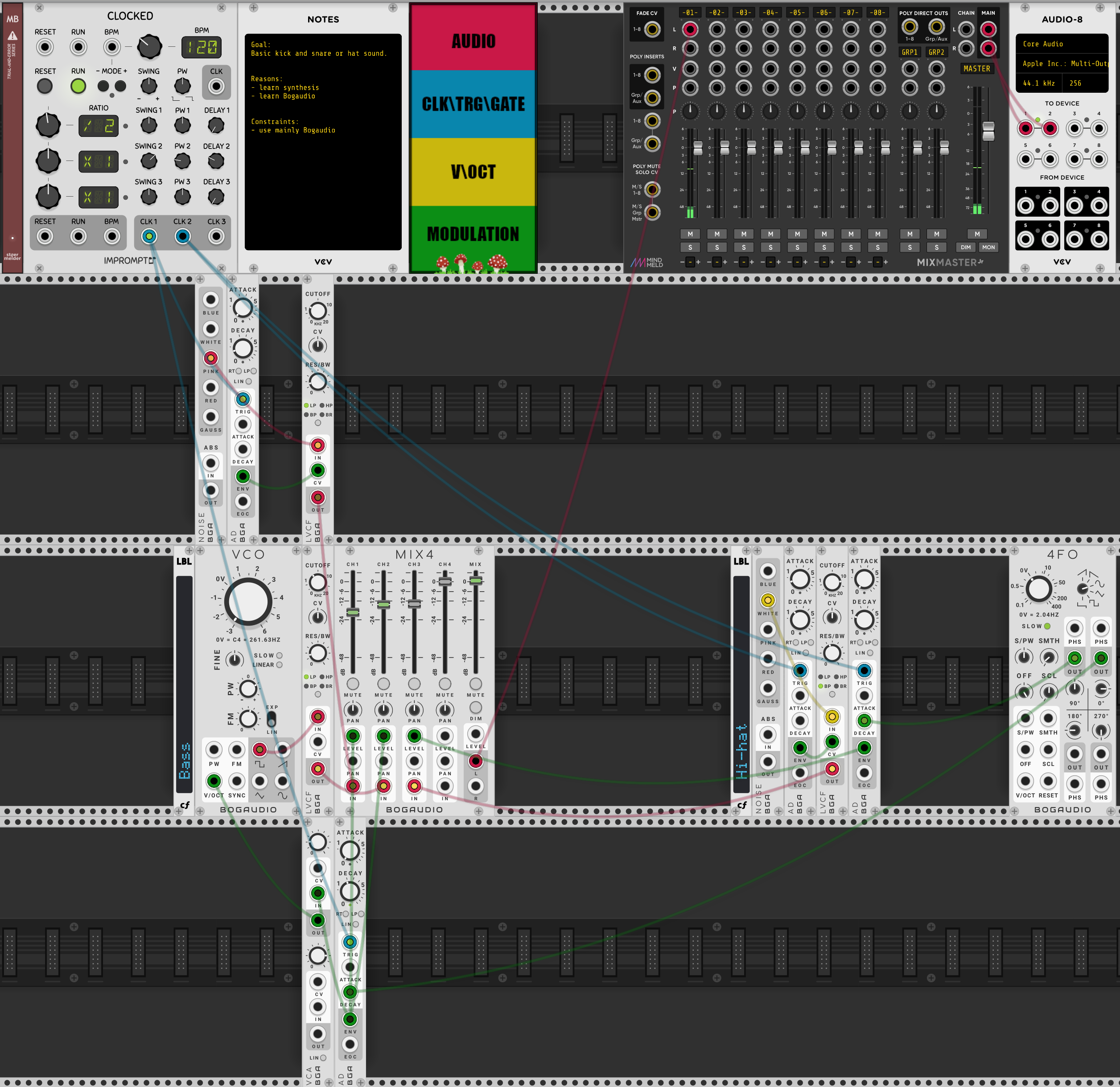The height and width of the screenshot is (1087, 1120).
Task: Flip the EXP/LIN FM switch on VCO
Action: (x=272, y=720)
